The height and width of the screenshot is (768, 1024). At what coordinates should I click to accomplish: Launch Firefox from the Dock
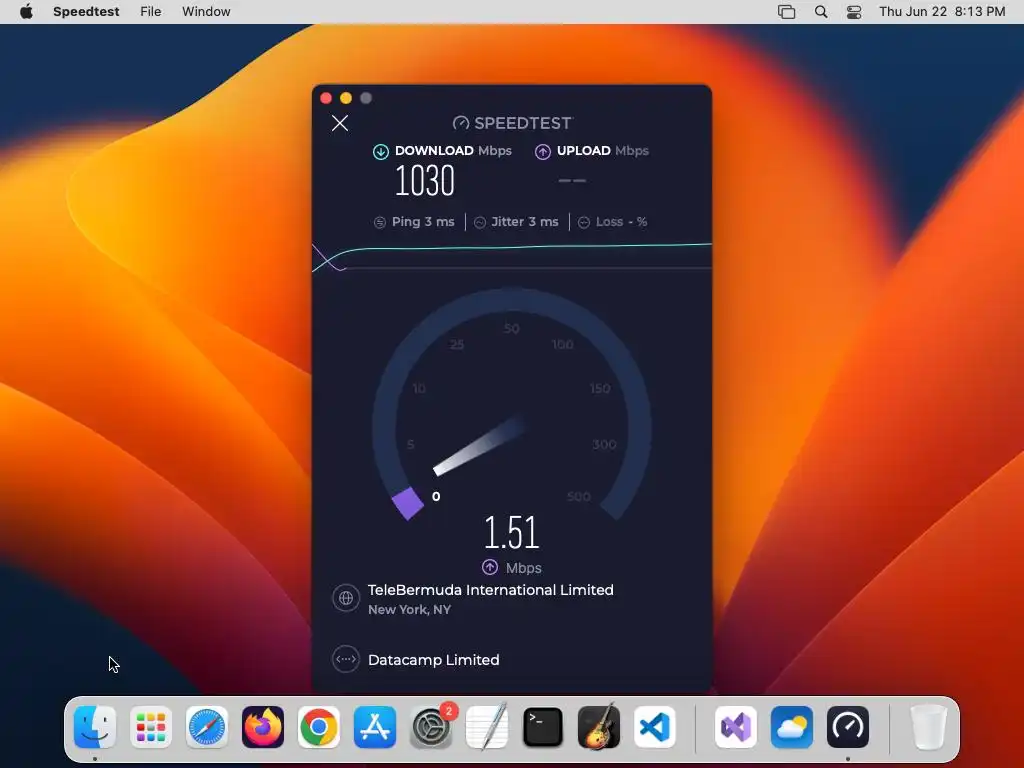pos(263,727)
